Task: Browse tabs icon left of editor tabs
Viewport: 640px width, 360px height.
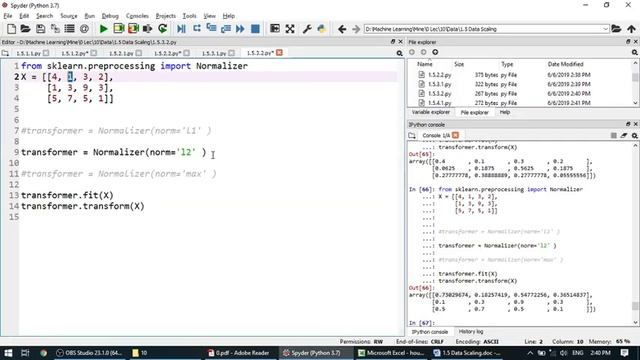Action: tap(5, 53)
